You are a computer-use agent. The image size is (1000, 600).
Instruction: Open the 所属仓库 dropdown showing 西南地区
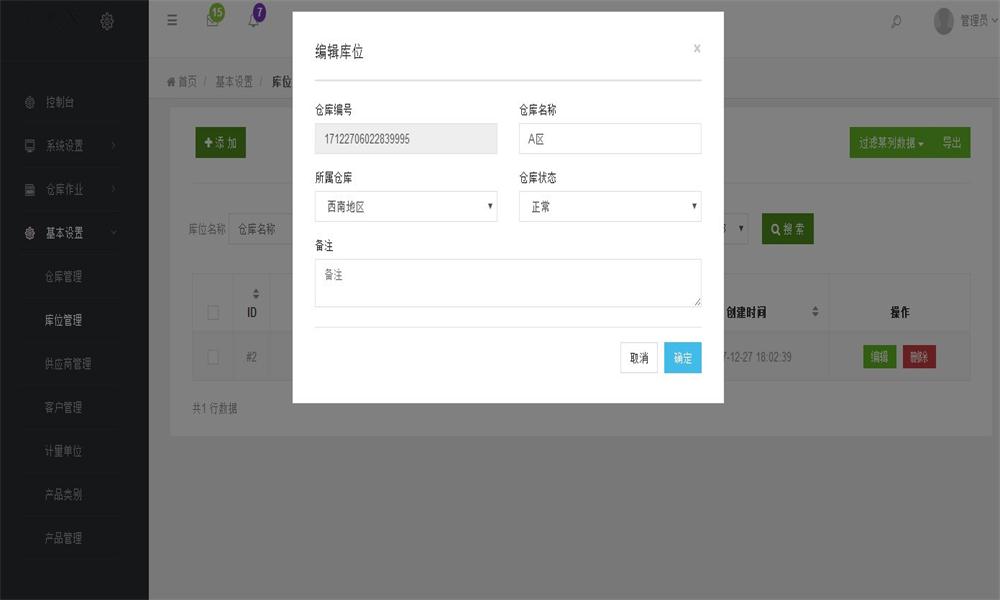406,207
